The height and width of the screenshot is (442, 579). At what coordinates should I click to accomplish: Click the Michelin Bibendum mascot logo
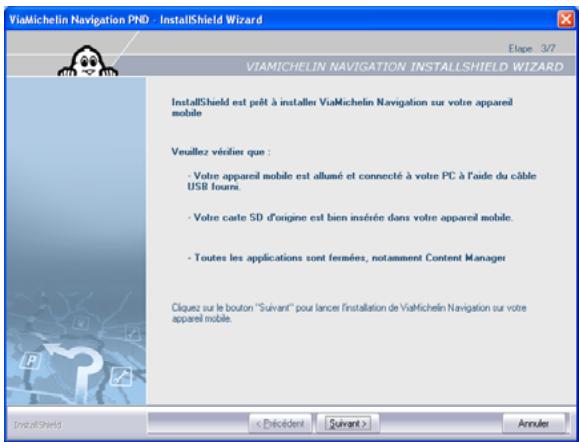pyautogui.click(x=88, y=61)
